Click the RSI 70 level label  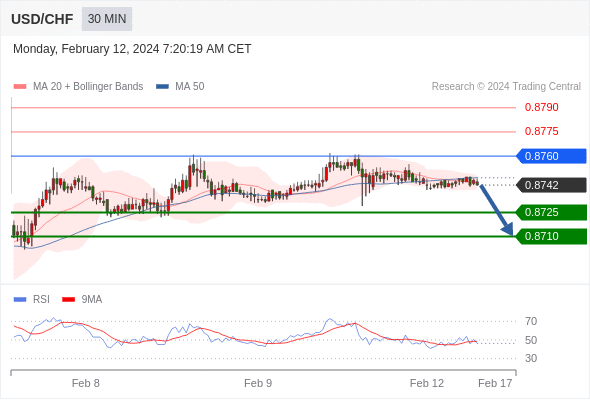(x=531, y=321)
